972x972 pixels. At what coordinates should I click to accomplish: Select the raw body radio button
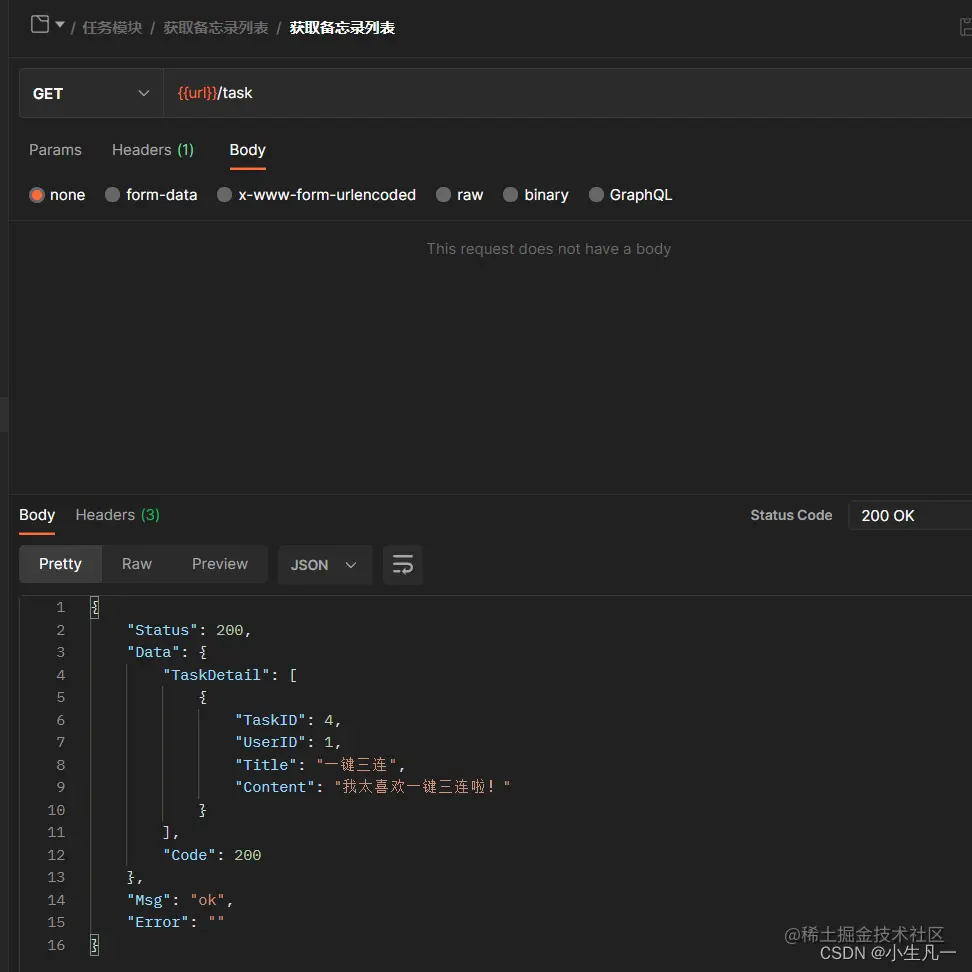coord(443,195)
